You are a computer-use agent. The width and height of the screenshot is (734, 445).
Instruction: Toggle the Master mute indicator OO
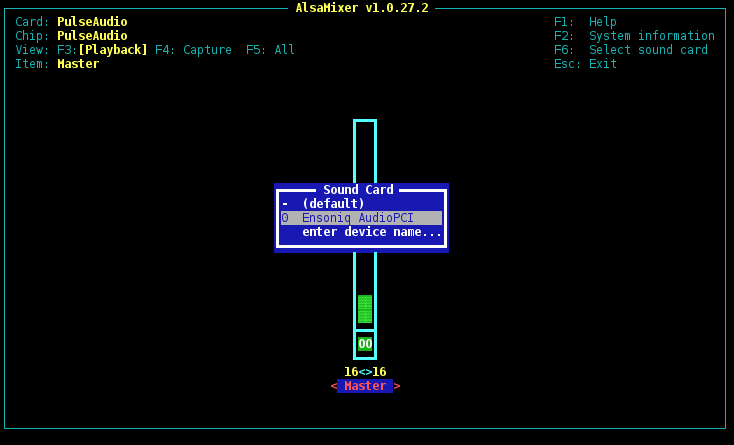[365, 344]
